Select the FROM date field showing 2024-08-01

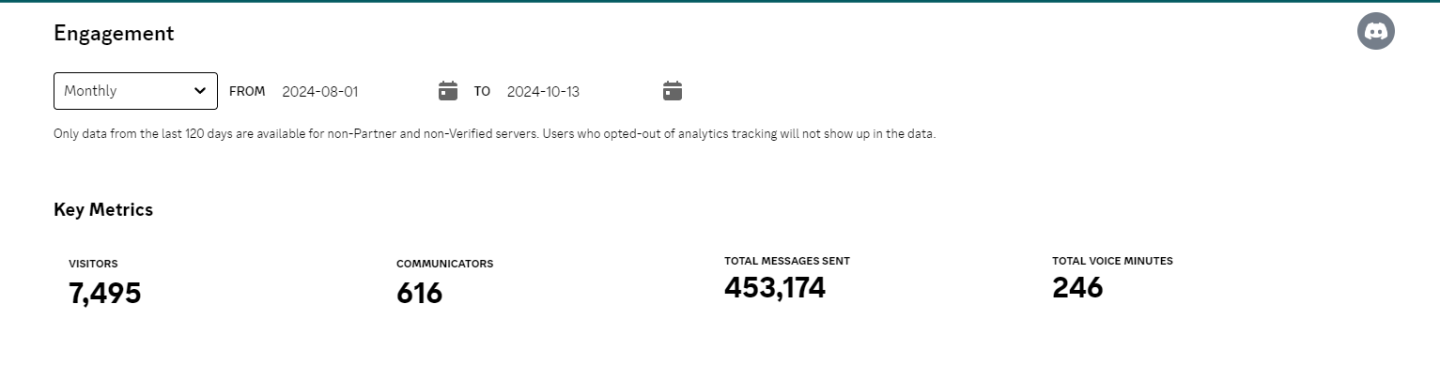[354, 91]
